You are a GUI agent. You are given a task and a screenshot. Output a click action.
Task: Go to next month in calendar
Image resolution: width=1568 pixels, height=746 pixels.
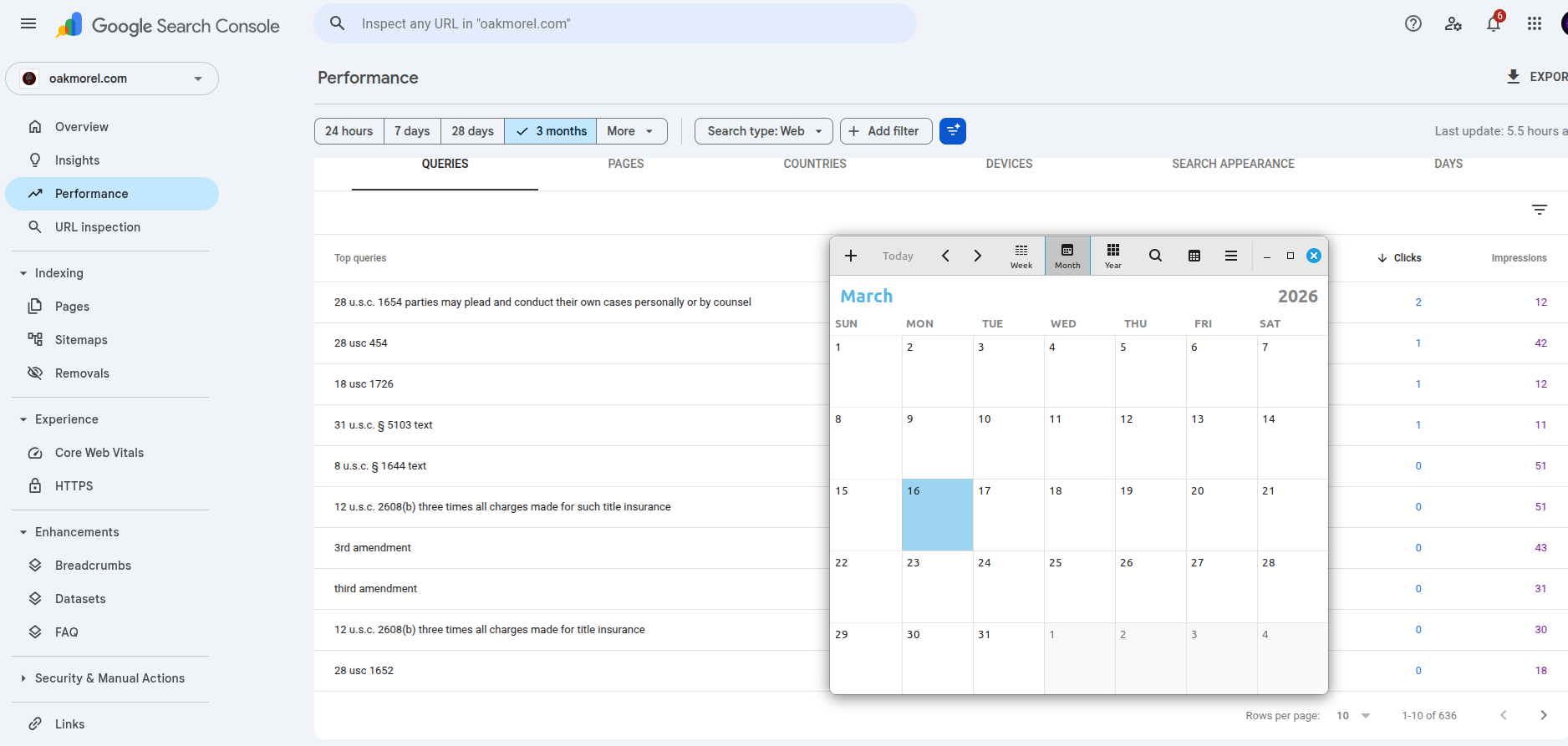pyautogui.click(x=977, y=256)
